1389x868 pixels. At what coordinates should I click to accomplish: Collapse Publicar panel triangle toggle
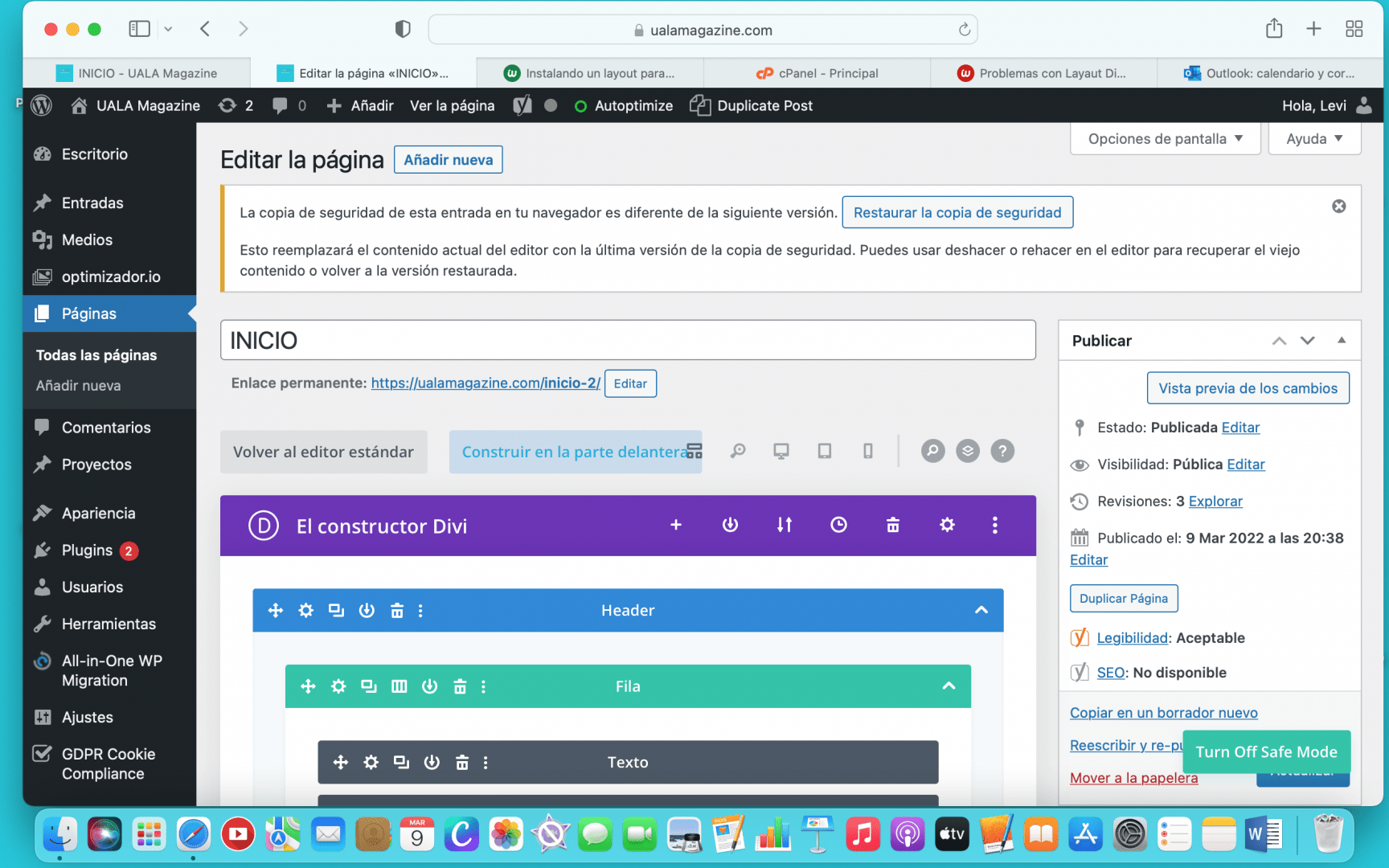coord(1342,340)
